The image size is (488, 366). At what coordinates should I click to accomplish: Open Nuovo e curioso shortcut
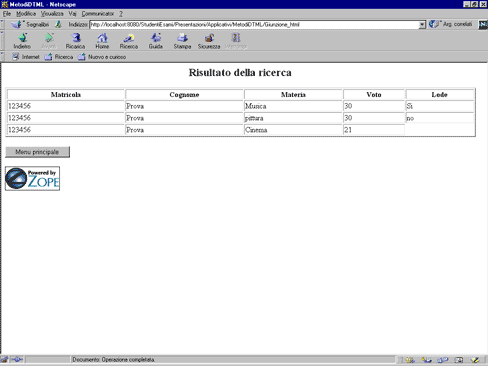tap(102, 57)
